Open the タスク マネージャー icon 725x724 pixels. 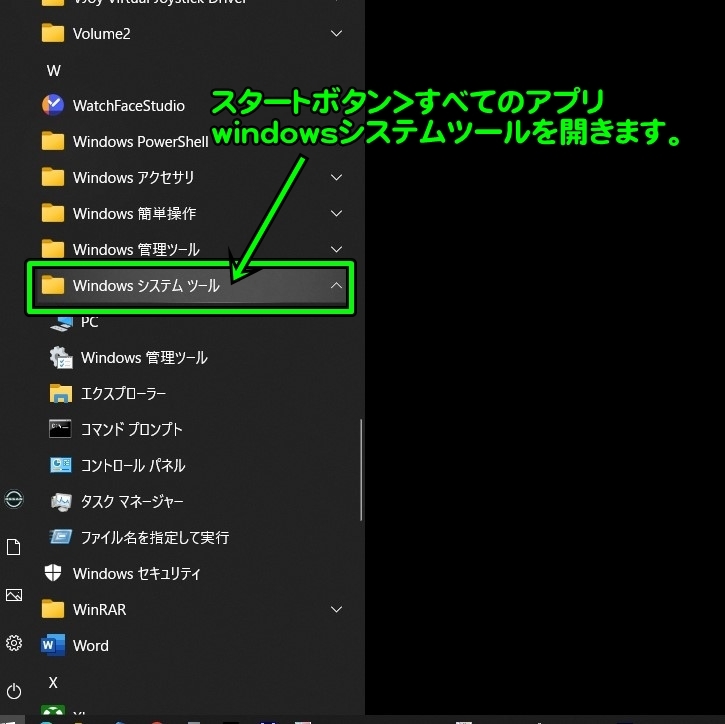(x=61, y=502)
